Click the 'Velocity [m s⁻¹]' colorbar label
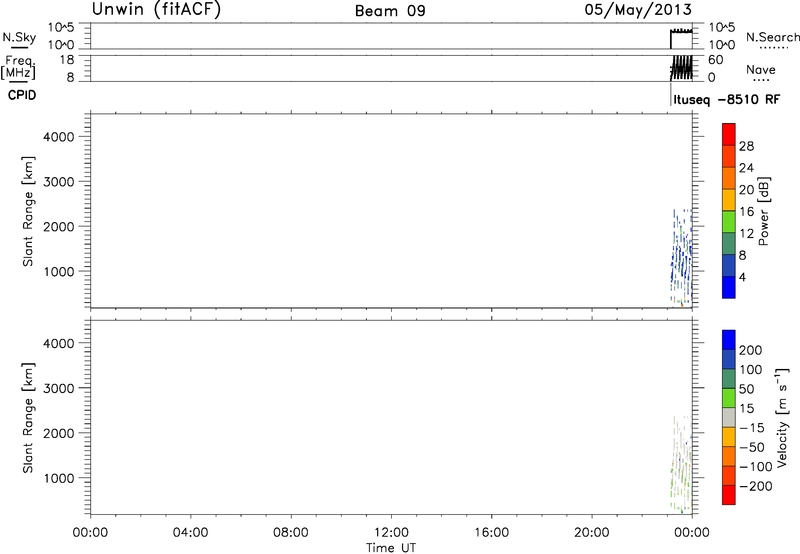 pos(782,417)
